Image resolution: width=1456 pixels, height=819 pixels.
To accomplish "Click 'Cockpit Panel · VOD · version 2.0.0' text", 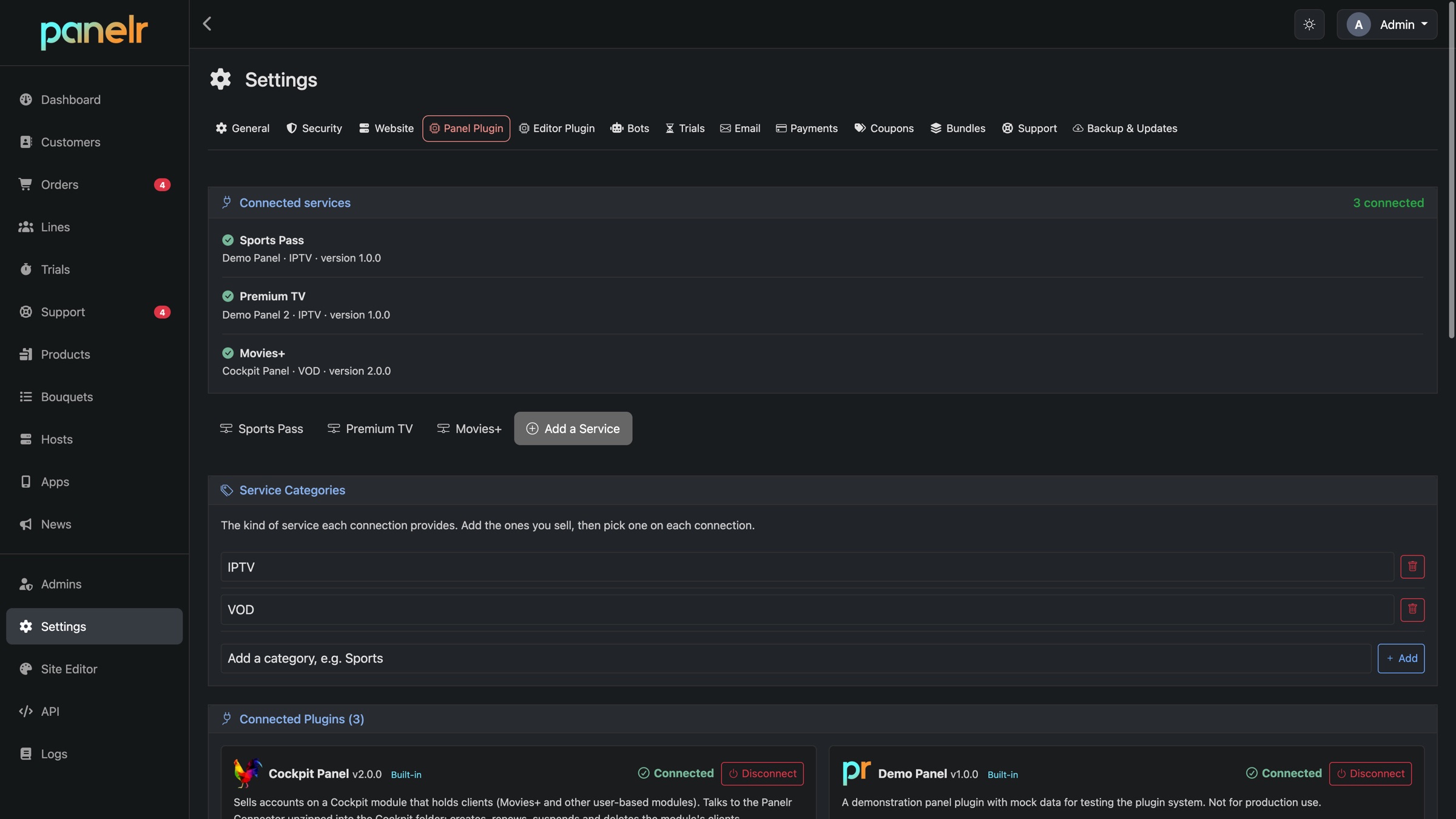I will pos(306,371).
